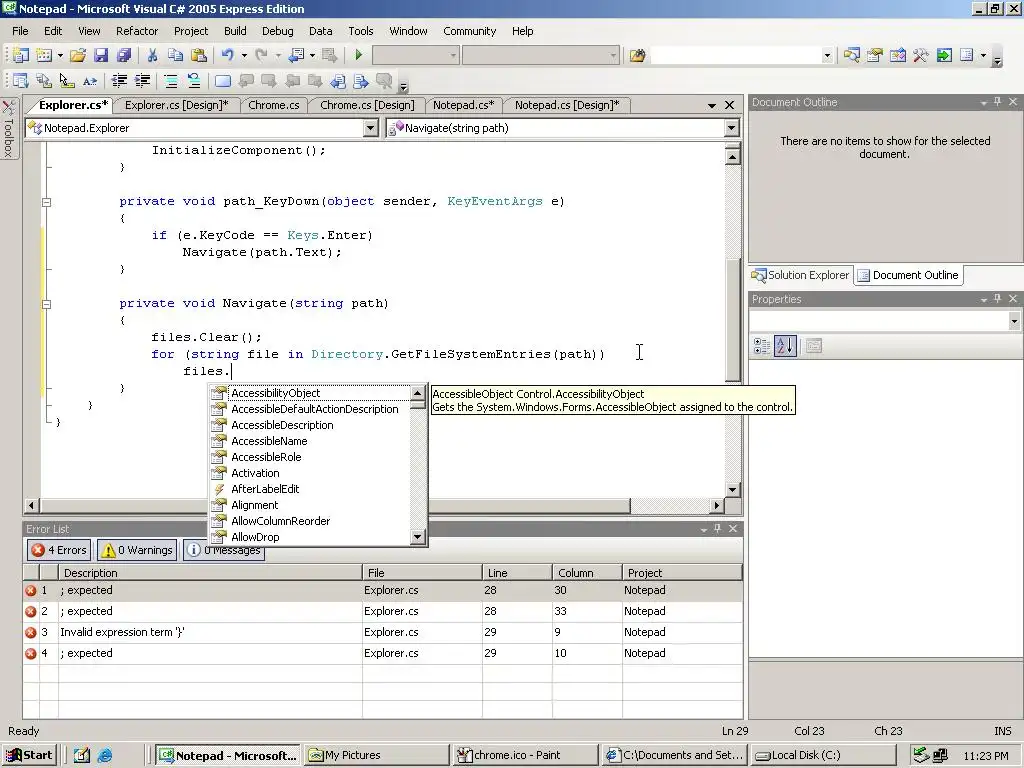Open the Refactor menu
Screen dimensions: 1024x768
pos(136,31)
